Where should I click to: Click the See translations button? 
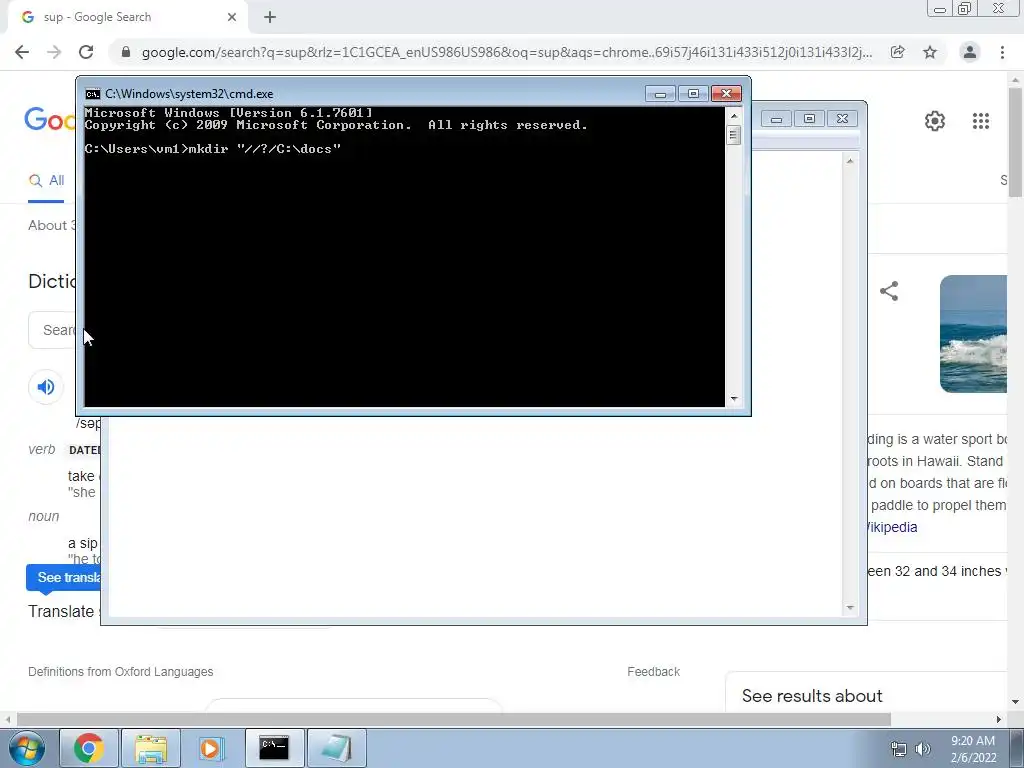click(x=63, y=578)
